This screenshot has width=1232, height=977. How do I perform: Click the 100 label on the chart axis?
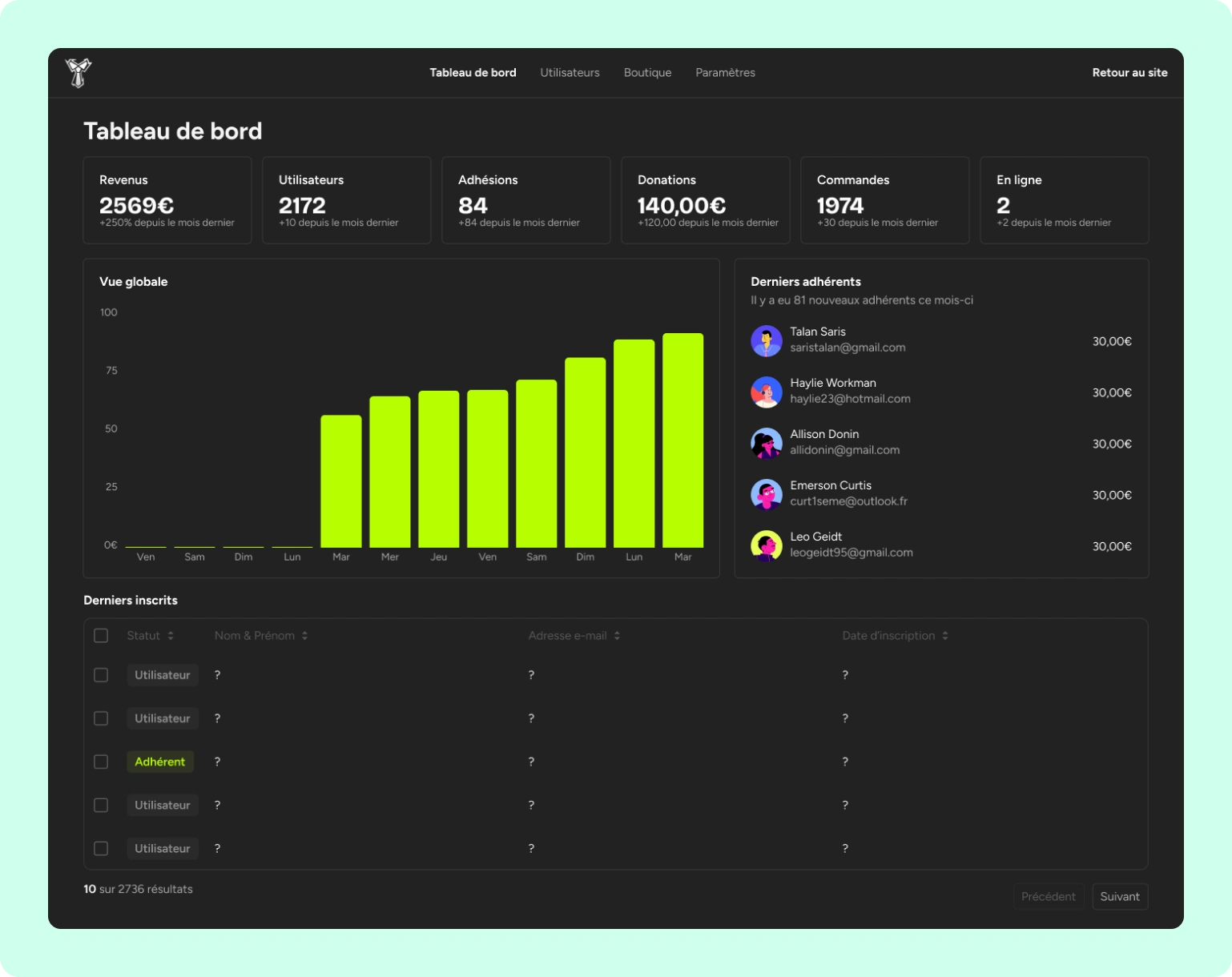109,312
